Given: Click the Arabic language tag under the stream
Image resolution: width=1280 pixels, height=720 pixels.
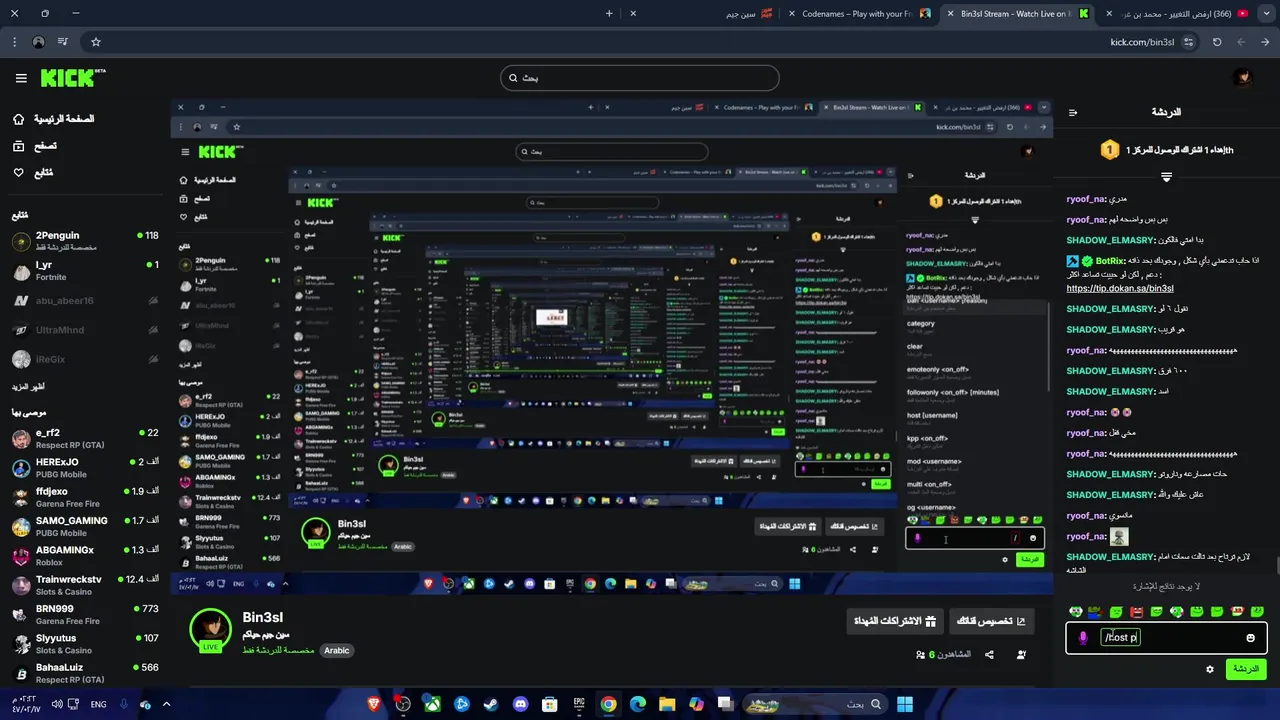Looking at the screenshot, I should (x=337, y=650).
